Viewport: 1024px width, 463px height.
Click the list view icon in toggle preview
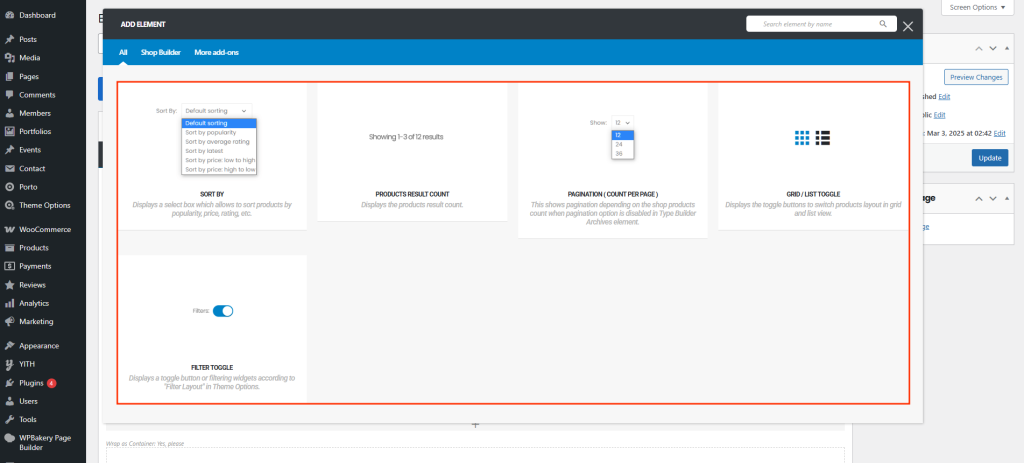coord(824,138)
